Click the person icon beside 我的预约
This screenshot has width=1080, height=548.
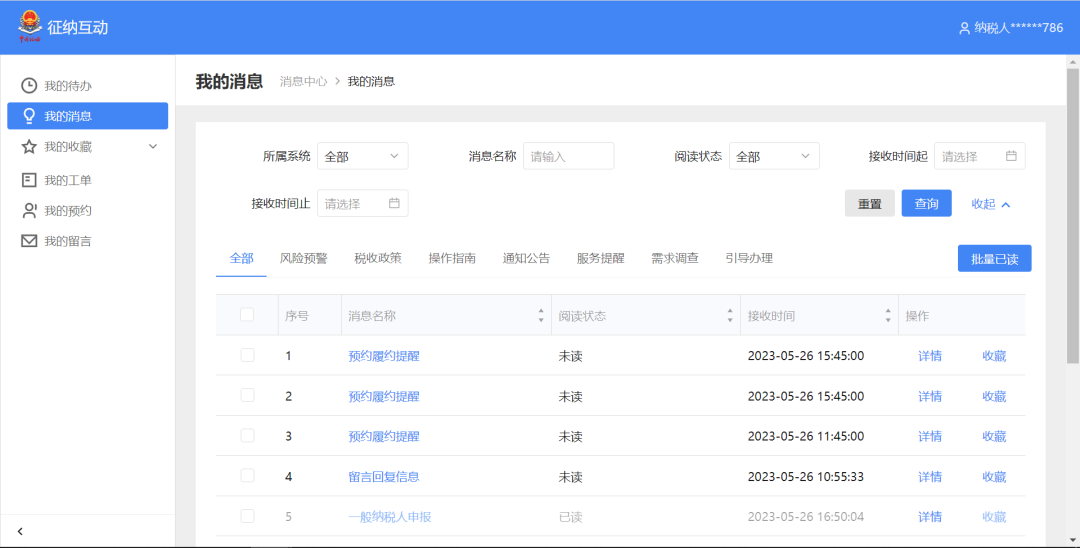point(29,211)
